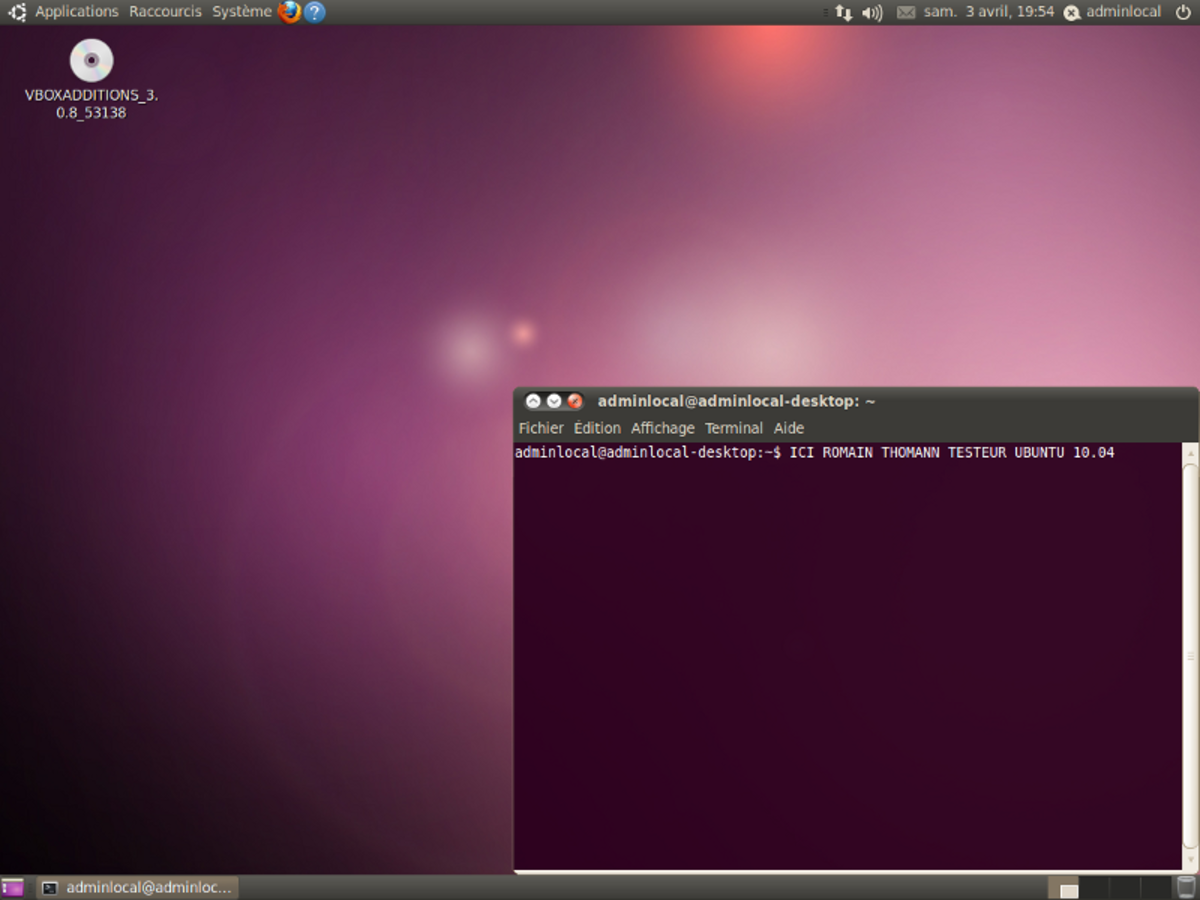Screen dimensions: 1200x900
Task: Open the VBOXADDITIONS disc icon on desktop
Action: coord(91,60)
